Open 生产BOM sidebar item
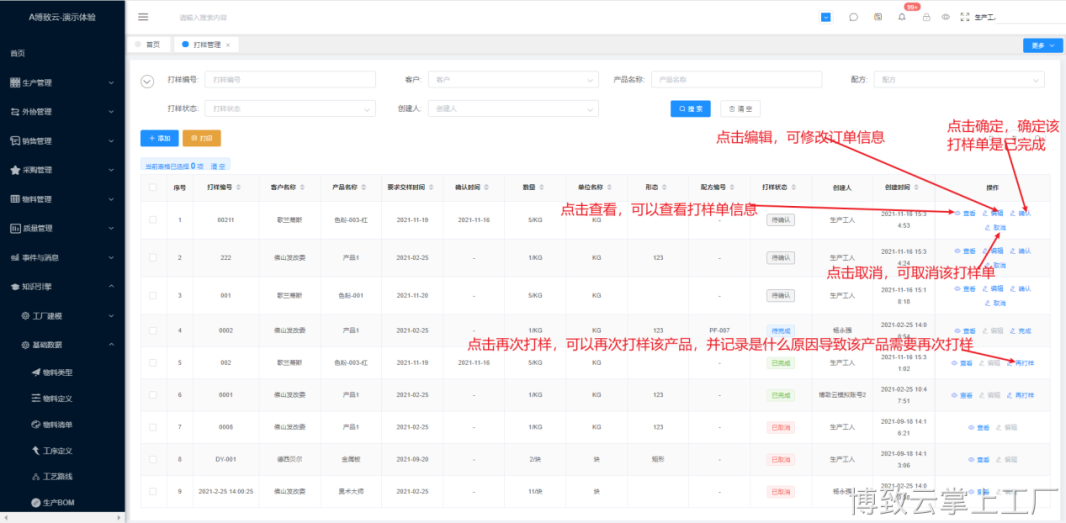This screenshot has height=523, width=1066. (x=52, y=502)
